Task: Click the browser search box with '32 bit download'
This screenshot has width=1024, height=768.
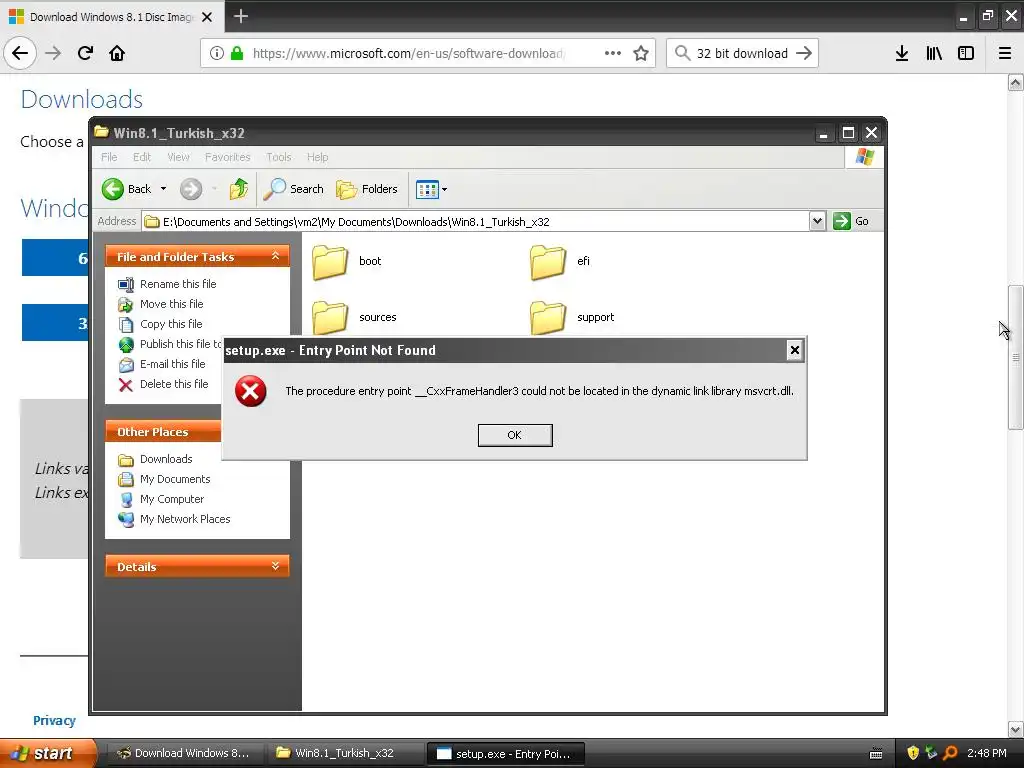Action: [x=742, y=53]
